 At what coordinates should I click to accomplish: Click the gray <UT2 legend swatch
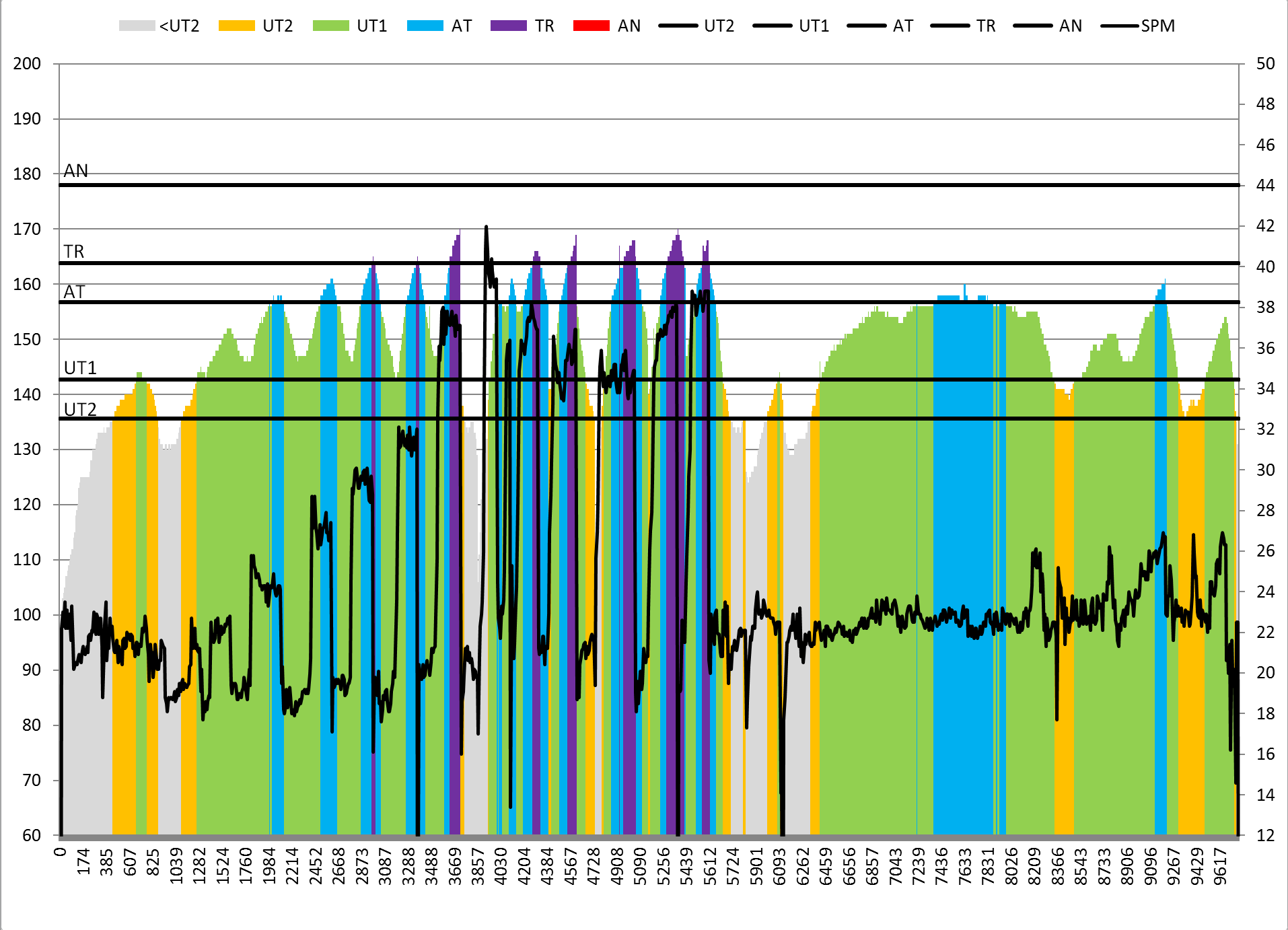pos(137,26)
